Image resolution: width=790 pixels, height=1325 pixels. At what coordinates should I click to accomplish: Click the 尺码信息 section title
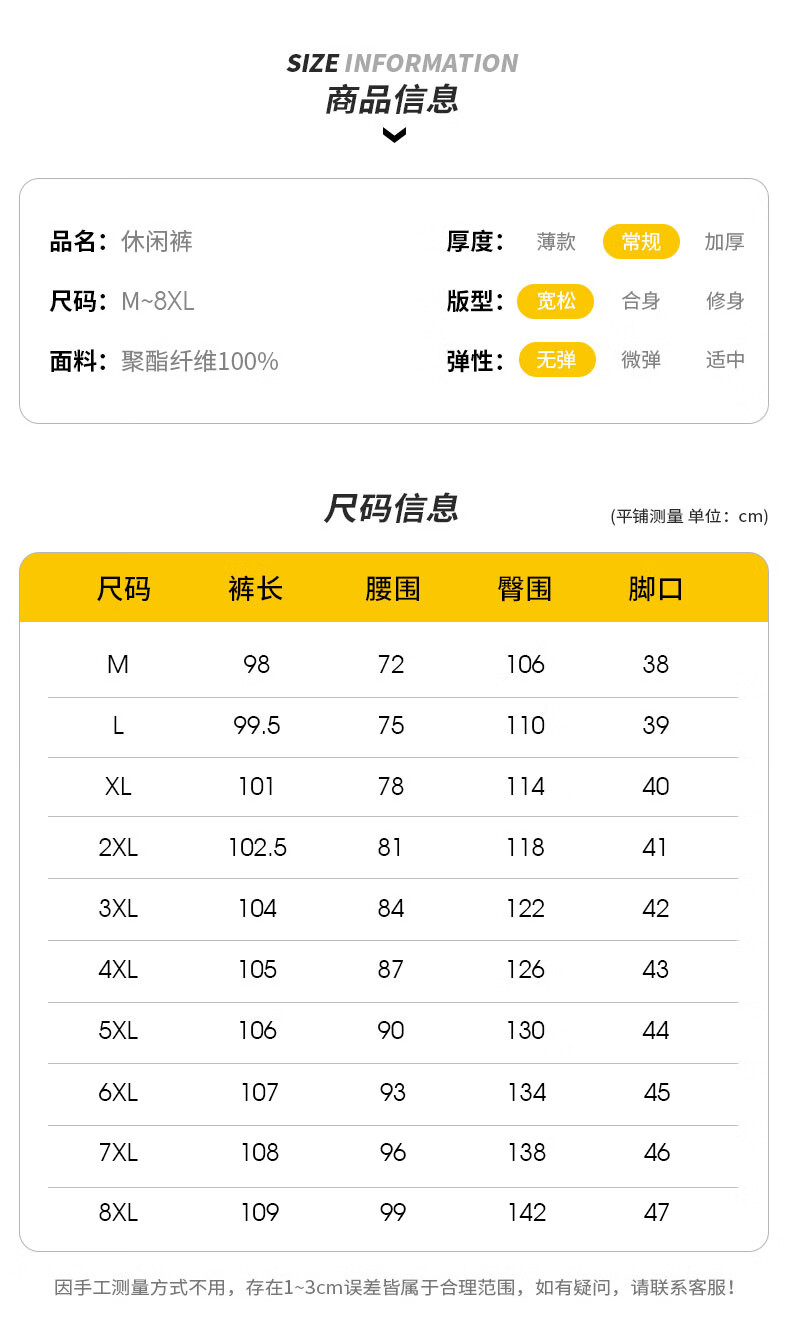coord(391,508)
